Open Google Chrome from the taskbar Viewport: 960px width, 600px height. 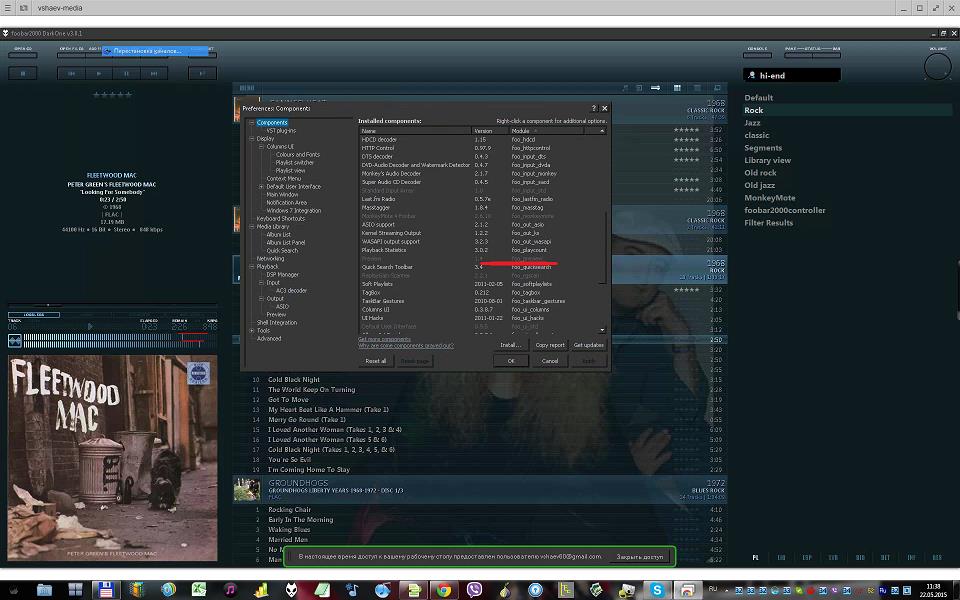442,590
